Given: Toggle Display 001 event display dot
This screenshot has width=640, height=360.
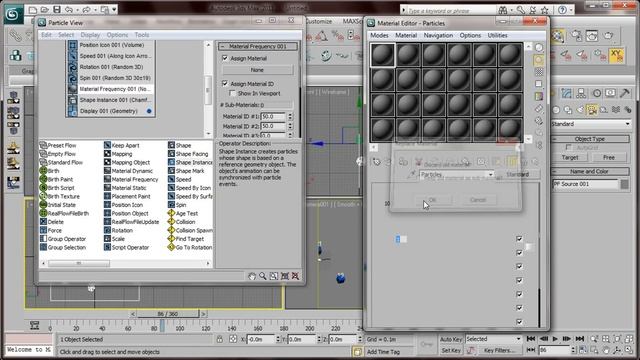Looking at the screenshot, I should tap(149, 111).
